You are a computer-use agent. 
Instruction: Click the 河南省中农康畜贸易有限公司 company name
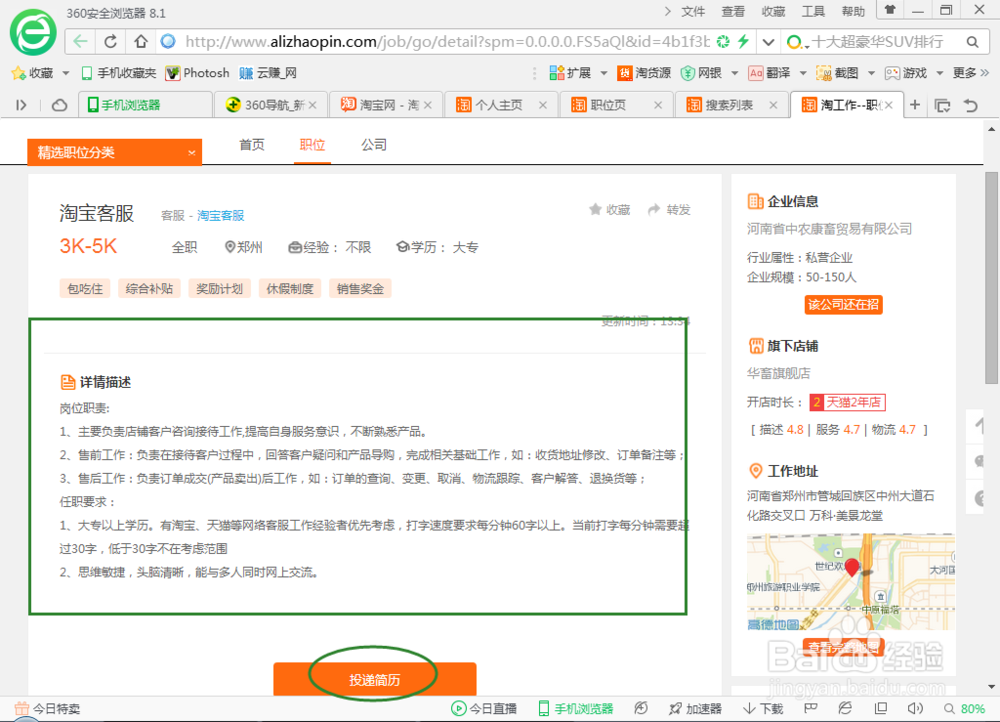(x=829, y=229)
